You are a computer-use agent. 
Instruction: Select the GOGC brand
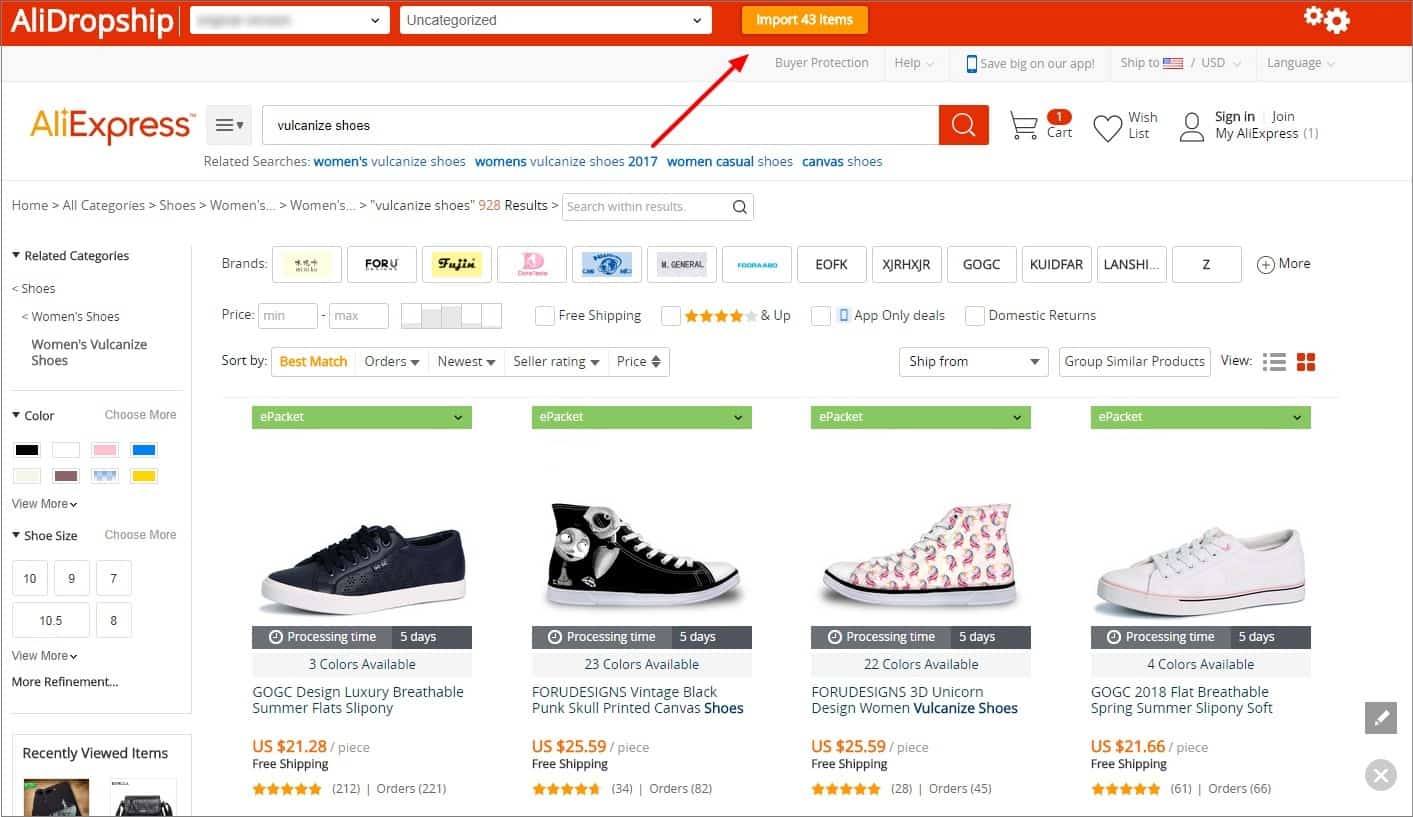click(982, 264)
